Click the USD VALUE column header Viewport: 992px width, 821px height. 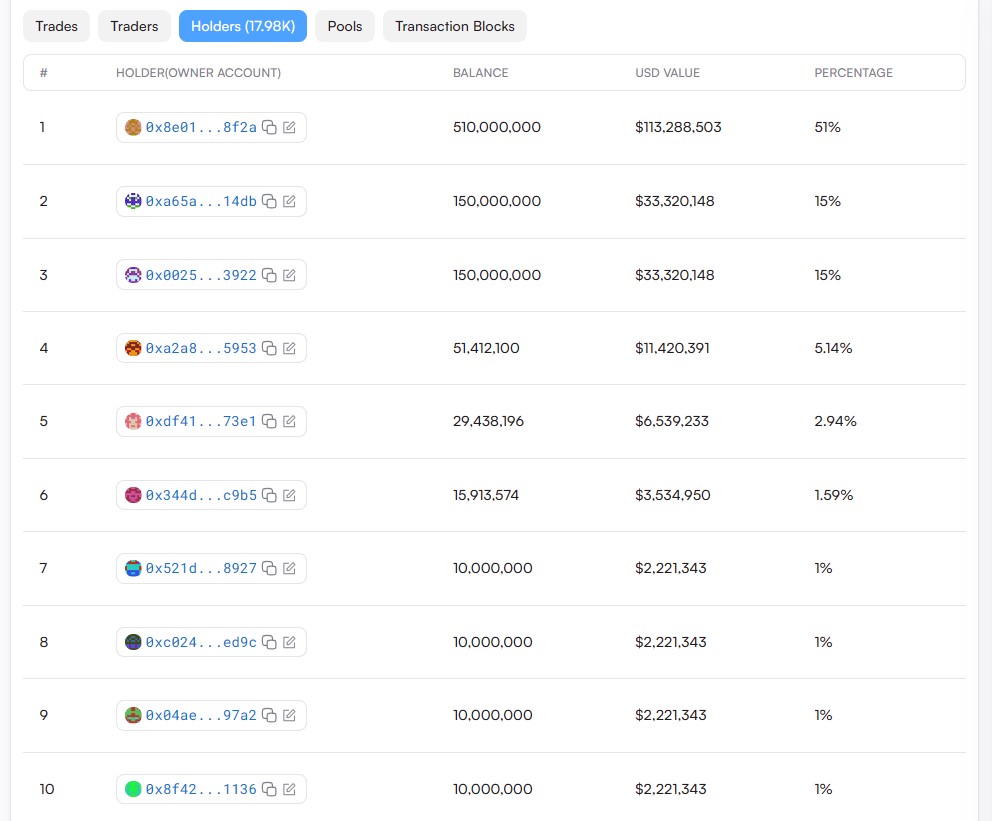(667, 73)
